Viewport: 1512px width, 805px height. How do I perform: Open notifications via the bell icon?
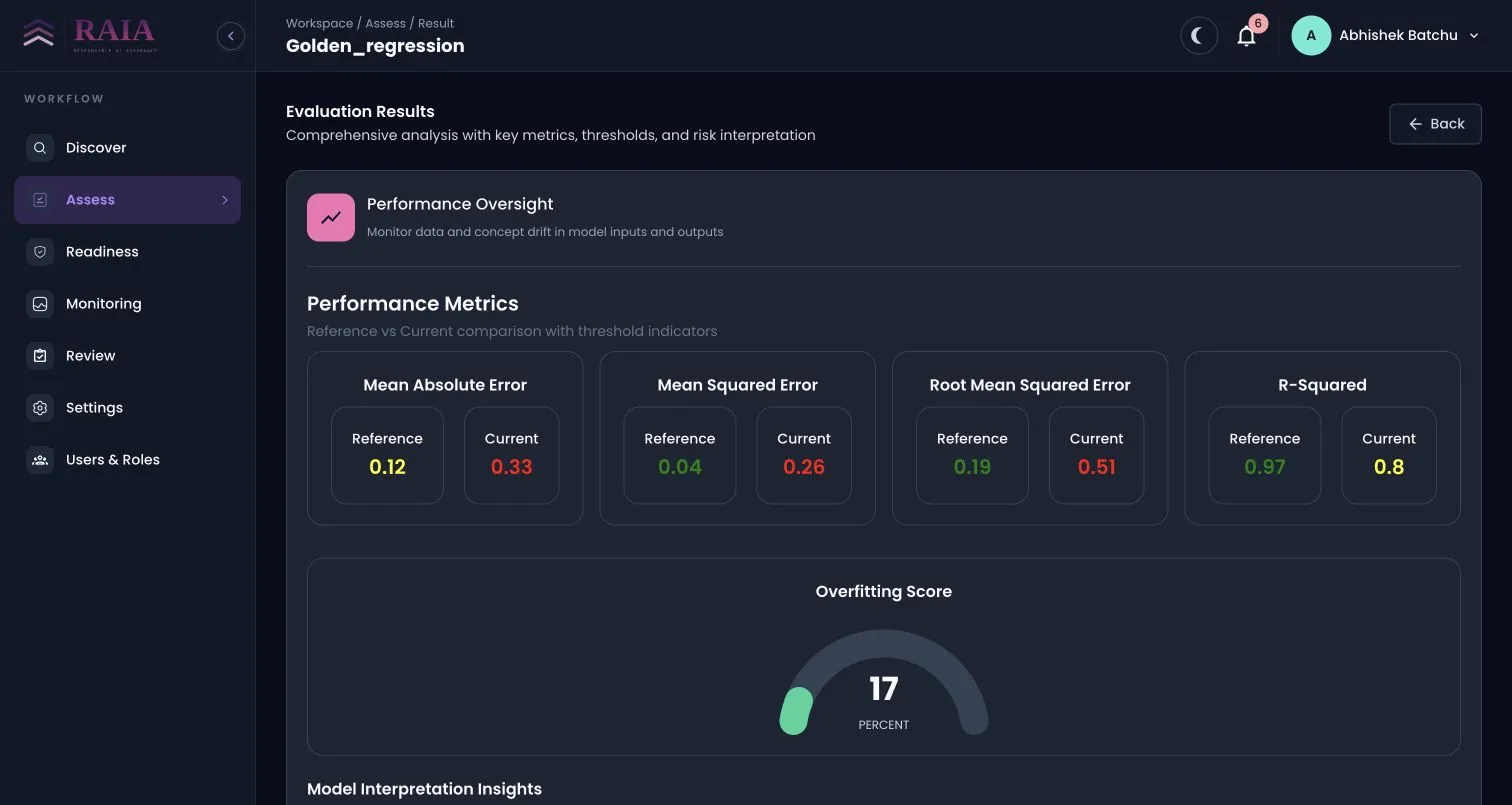pos(1246,37)
